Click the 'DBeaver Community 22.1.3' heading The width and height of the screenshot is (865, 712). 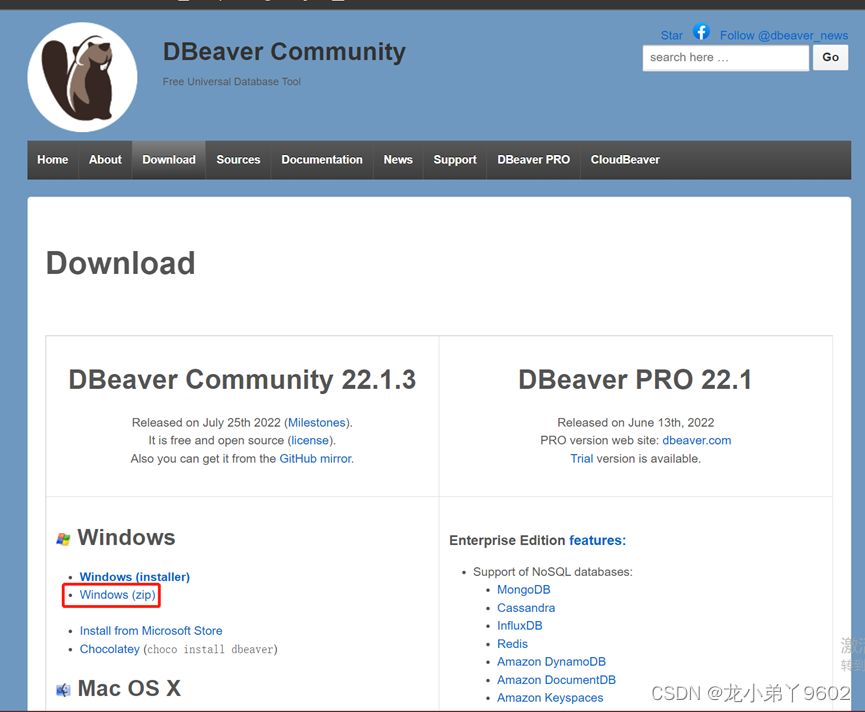coord(242,380)
